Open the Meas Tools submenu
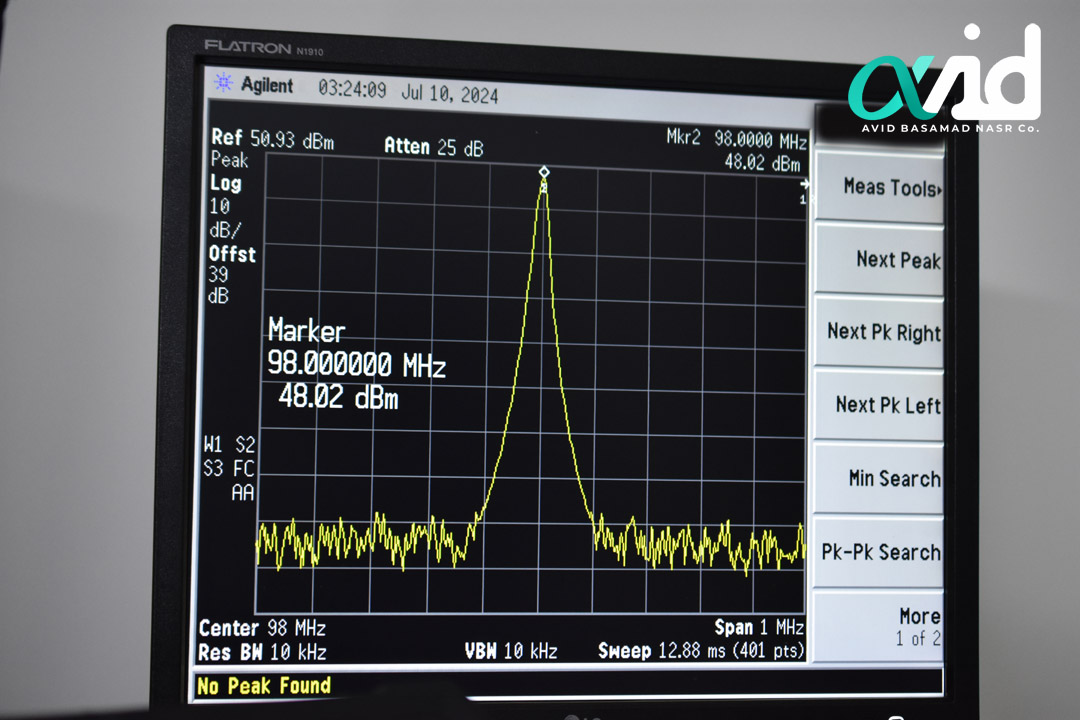Image resolution: width=1080 pixels, height=720 pixels. coord(882,187)
